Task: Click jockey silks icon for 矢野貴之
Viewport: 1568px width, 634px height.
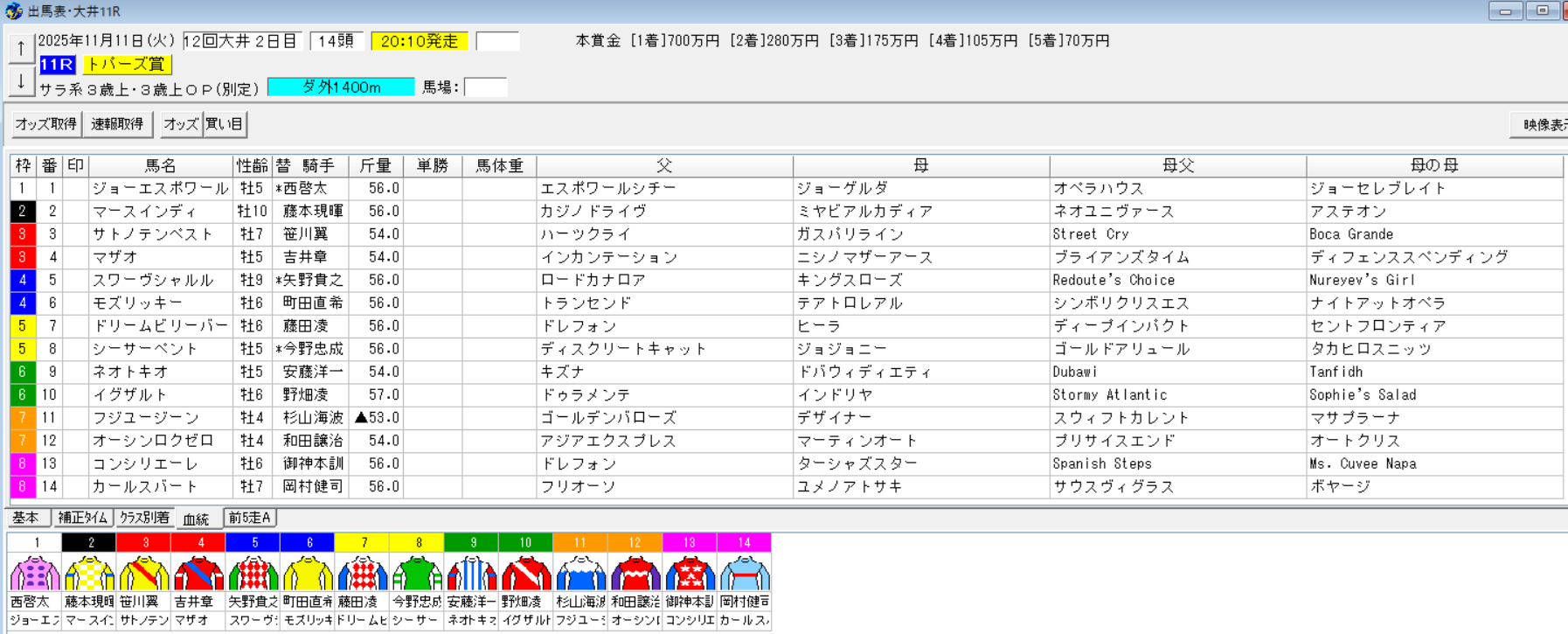Action: tap(253, 574)
